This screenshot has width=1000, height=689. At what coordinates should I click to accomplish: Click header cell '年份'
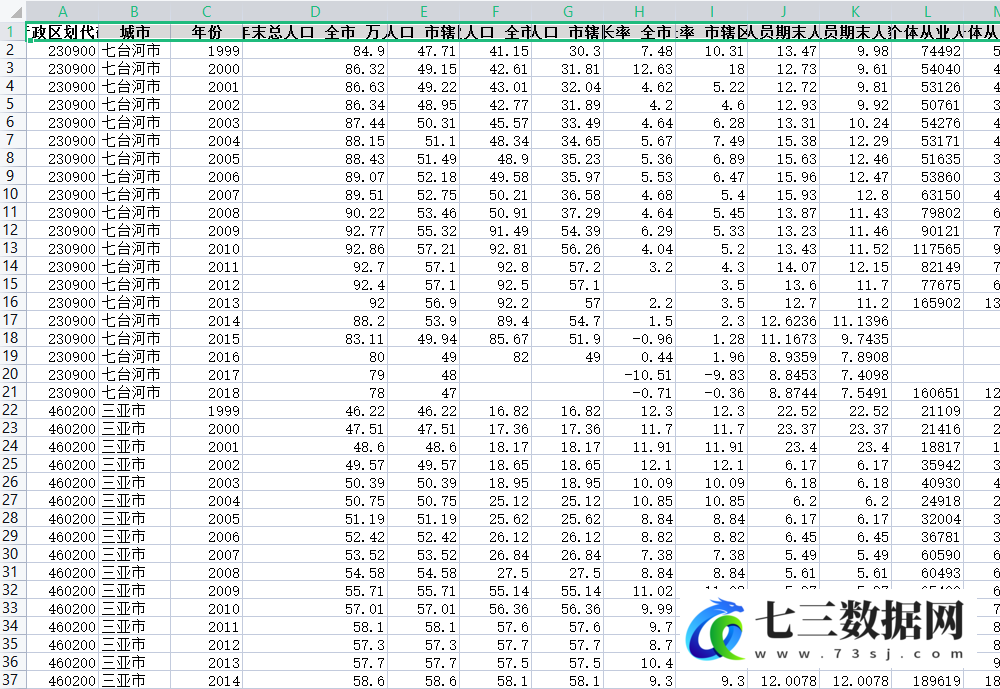tap(207, 32)
